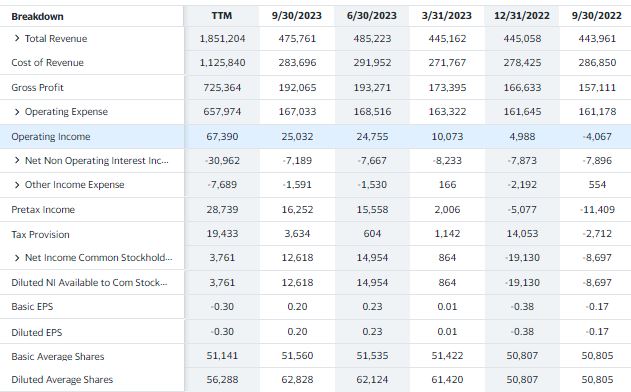
Task: Click the 12/31/2022 column header
Action: (522, 16)
